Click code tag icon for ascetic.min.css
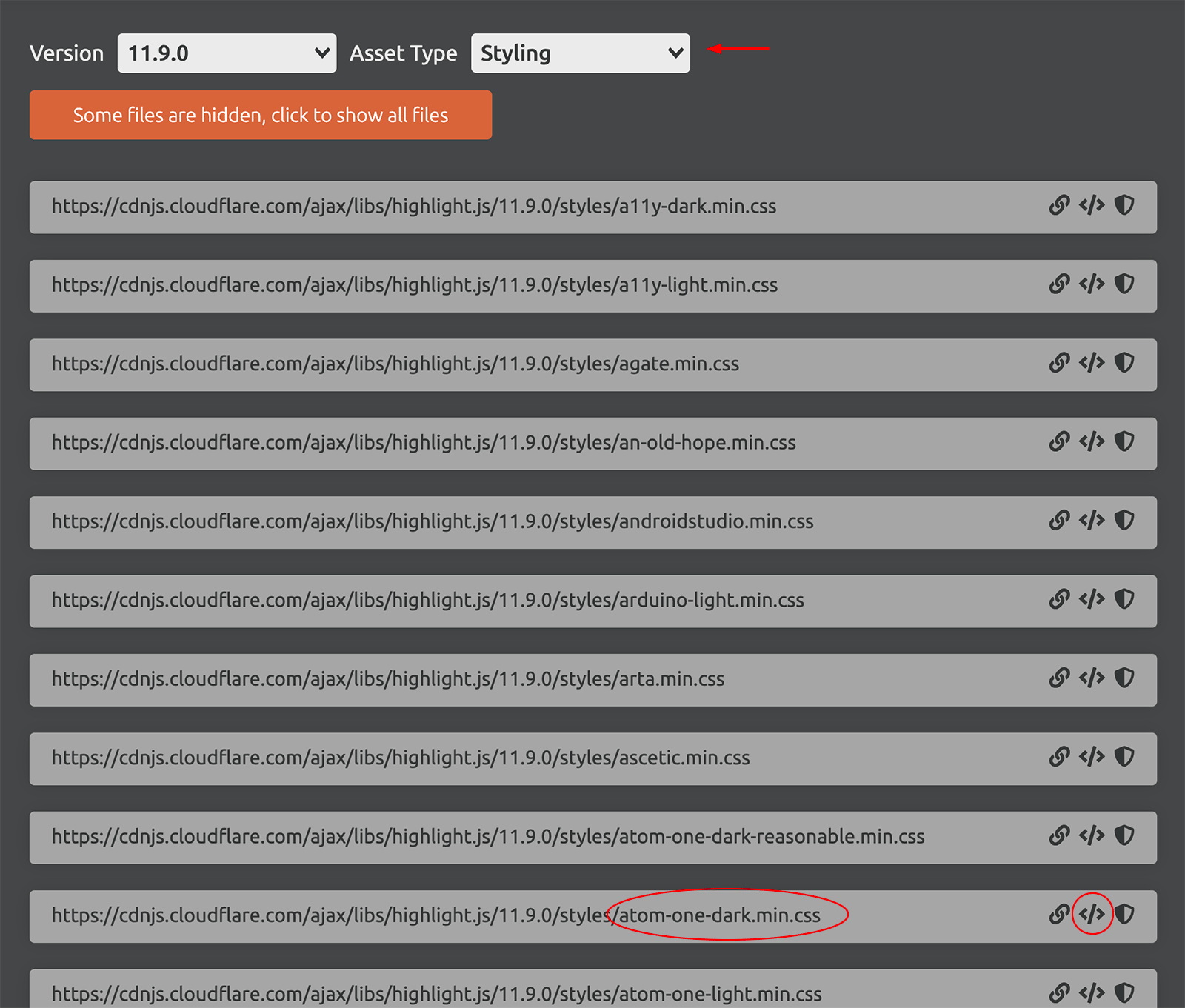The image size is (1185, 1008). [1092, 757]
